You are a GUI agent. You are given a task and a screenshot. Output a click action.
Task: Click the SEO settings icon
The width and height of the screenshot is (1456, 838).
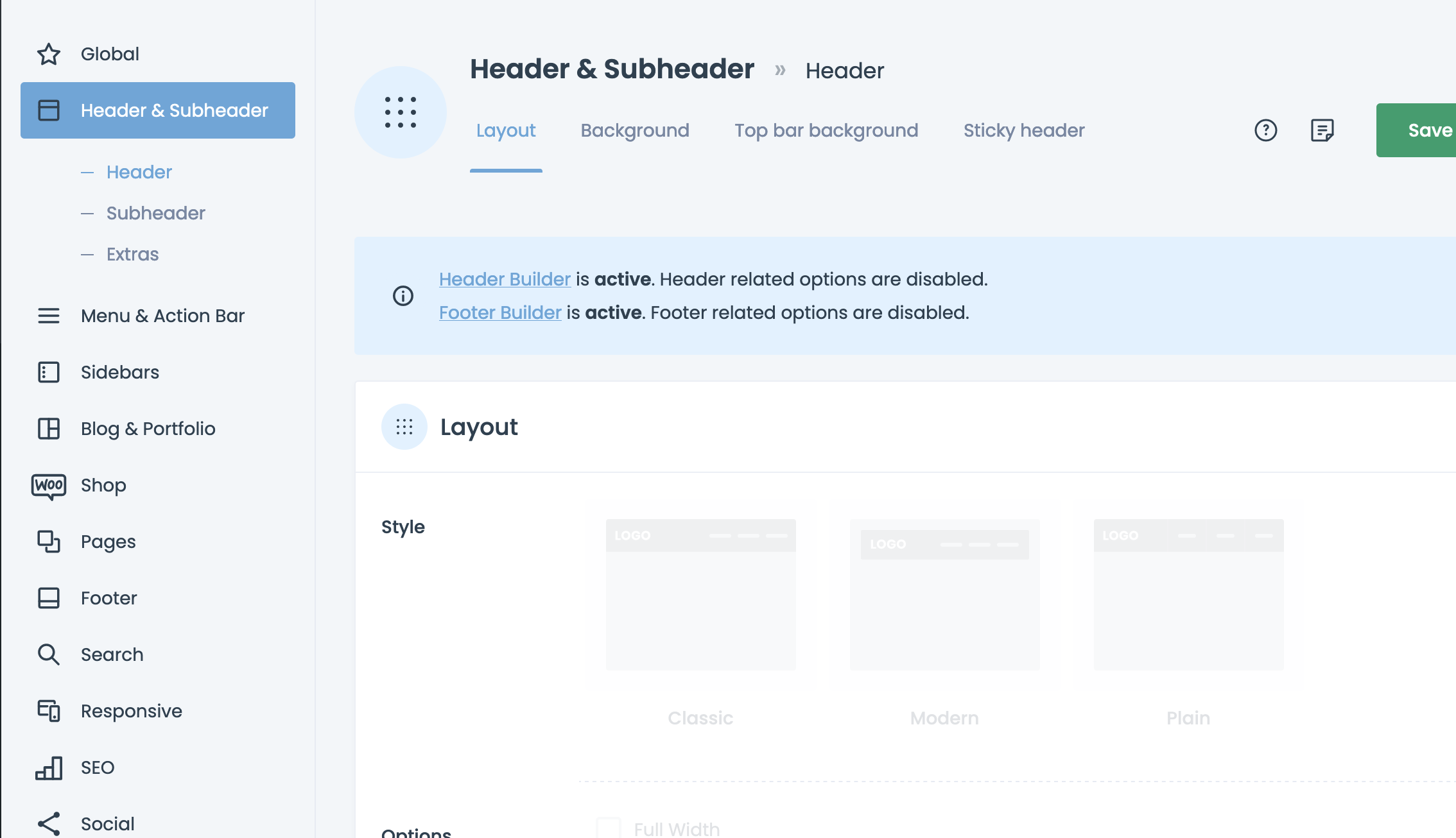pyautogui.click(x=50, y=766)
